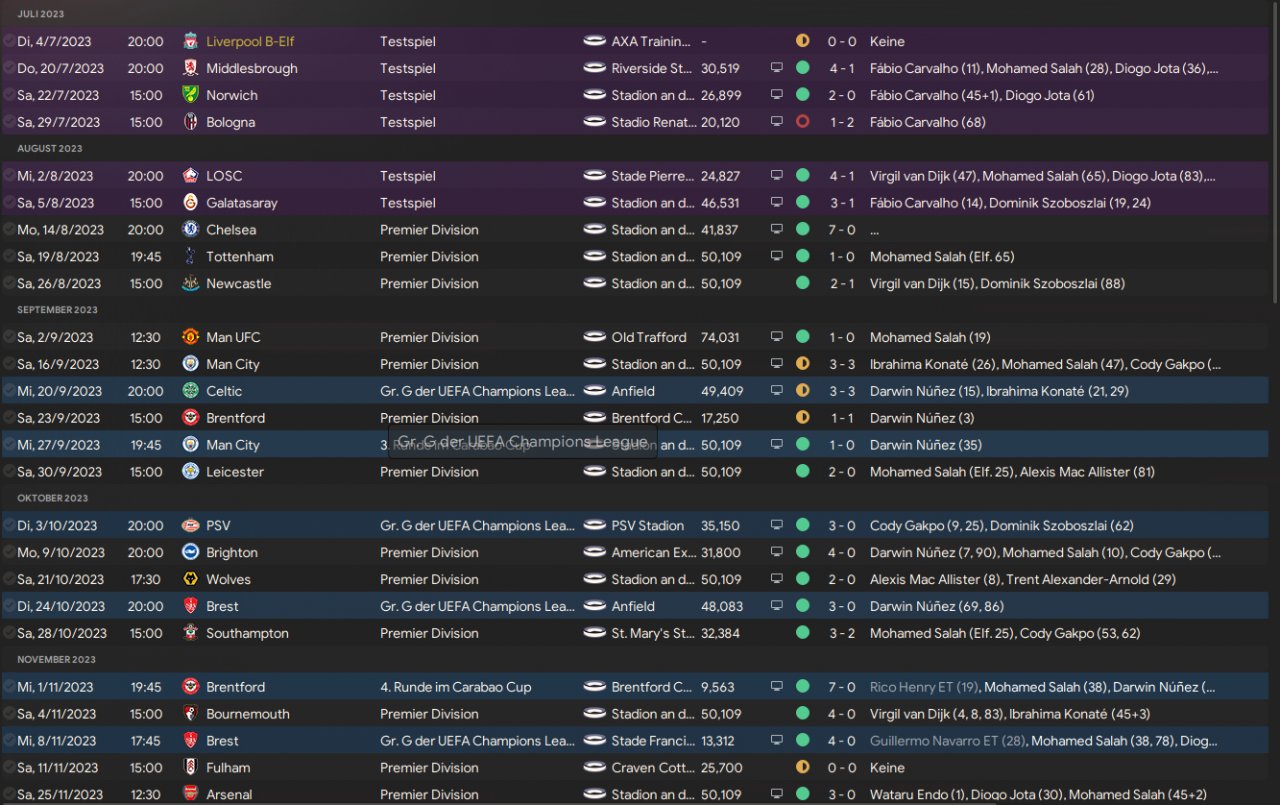Image resolution: width=1280 pixels, height=805 pixels.
Task: Click the vertical scrollbar on the right edge
Action: coord(1274,150)
